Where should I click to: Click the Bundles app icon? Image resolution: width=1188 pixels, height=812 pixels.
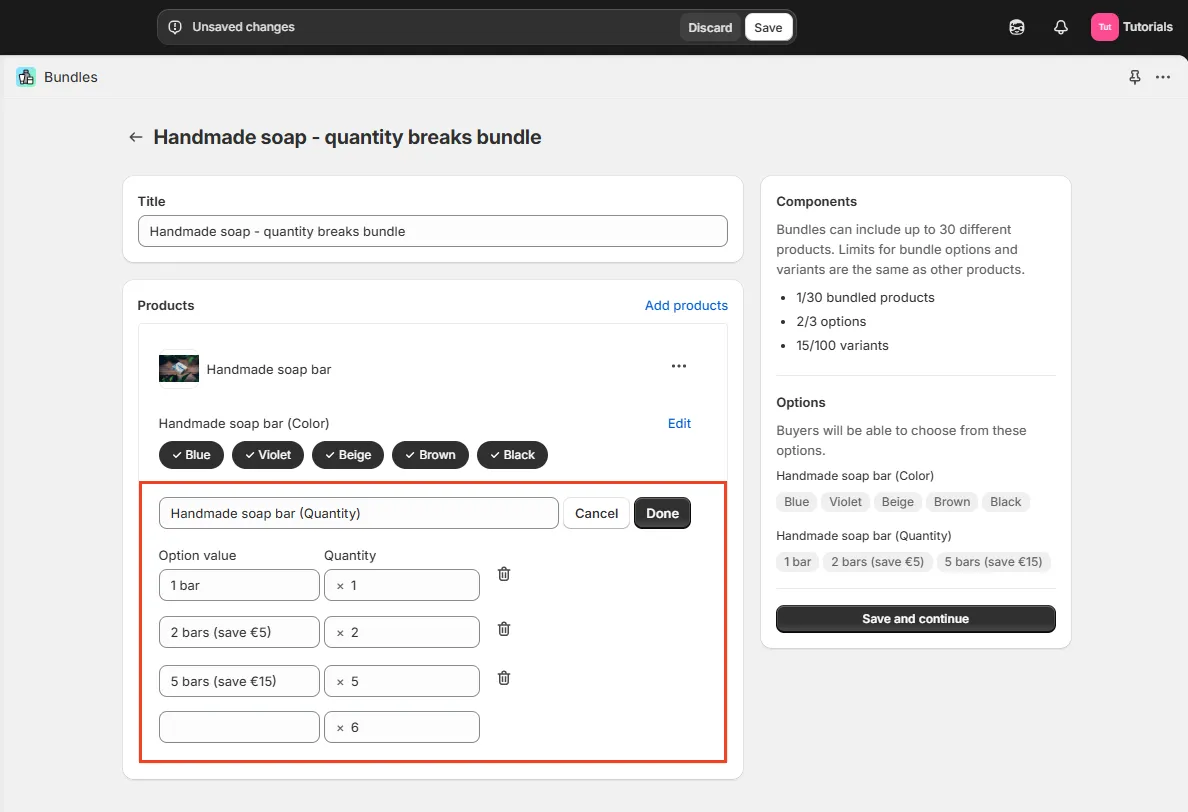coord(25,77)
